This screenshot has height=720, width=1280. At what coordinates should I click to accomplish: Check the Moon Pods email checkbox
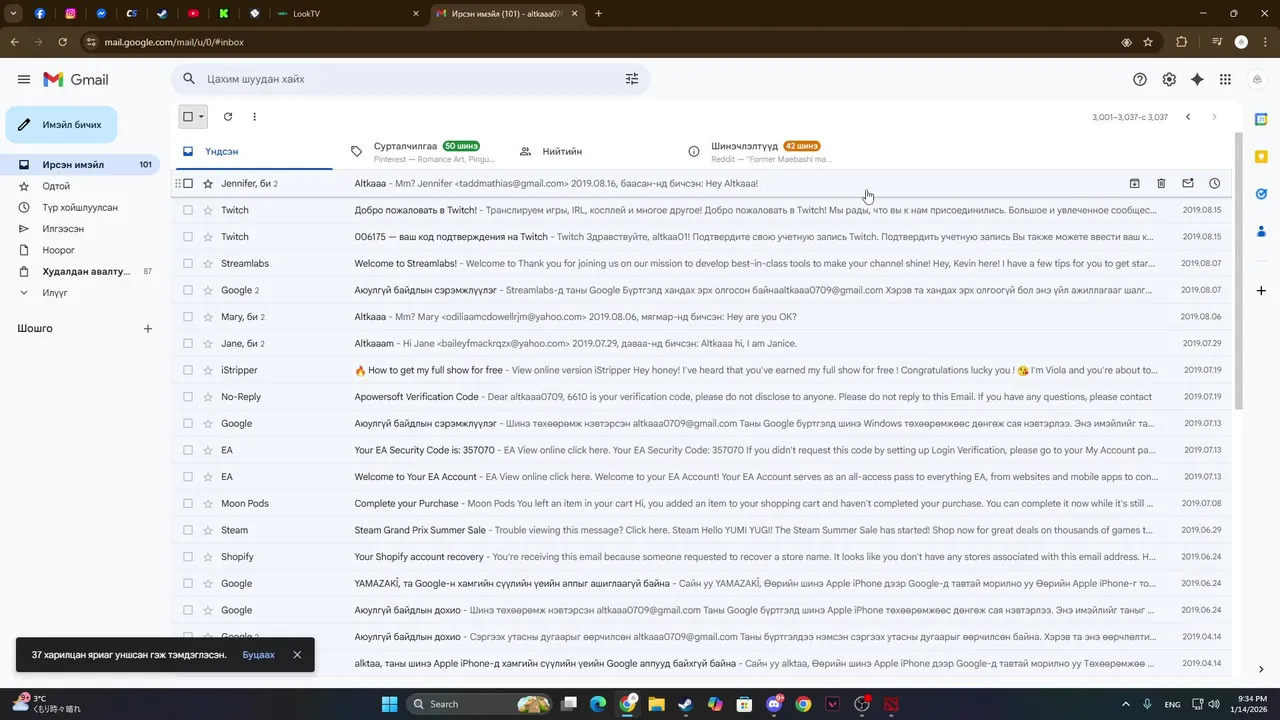pyautogui.click(x=188, y=504)
